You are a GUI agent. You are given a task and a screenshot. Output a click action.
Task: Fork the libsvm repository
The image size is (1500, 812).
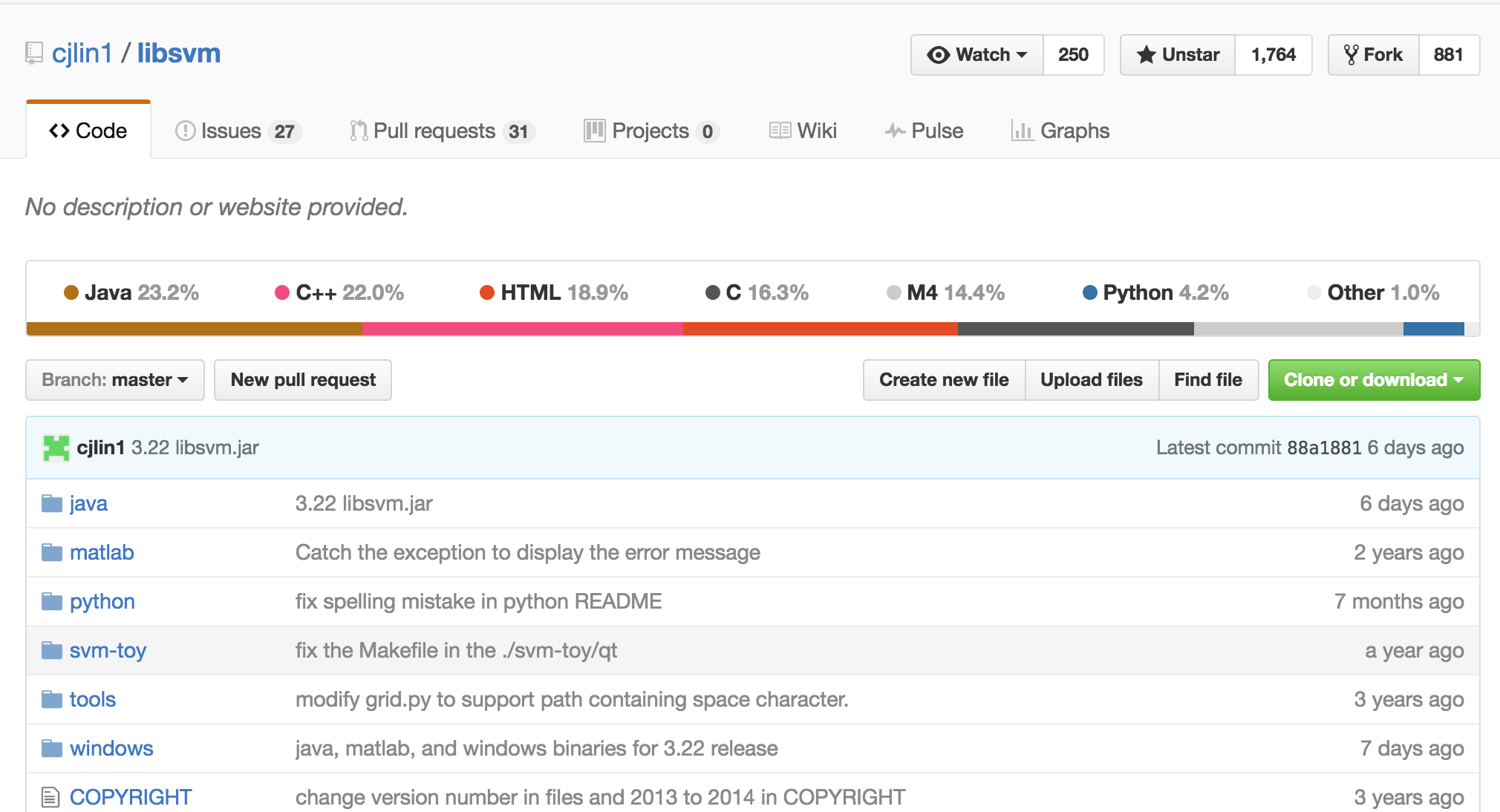1373,55
